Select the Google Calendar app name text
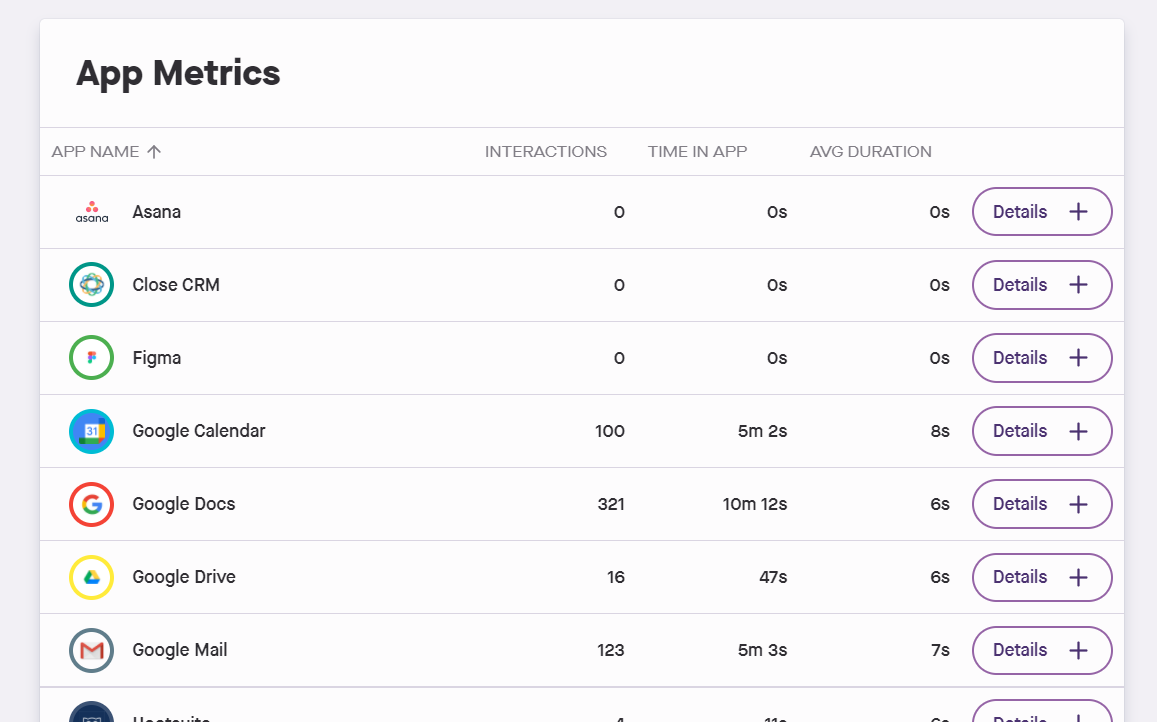The image size is (1157, 722). (x=199, y=431)
